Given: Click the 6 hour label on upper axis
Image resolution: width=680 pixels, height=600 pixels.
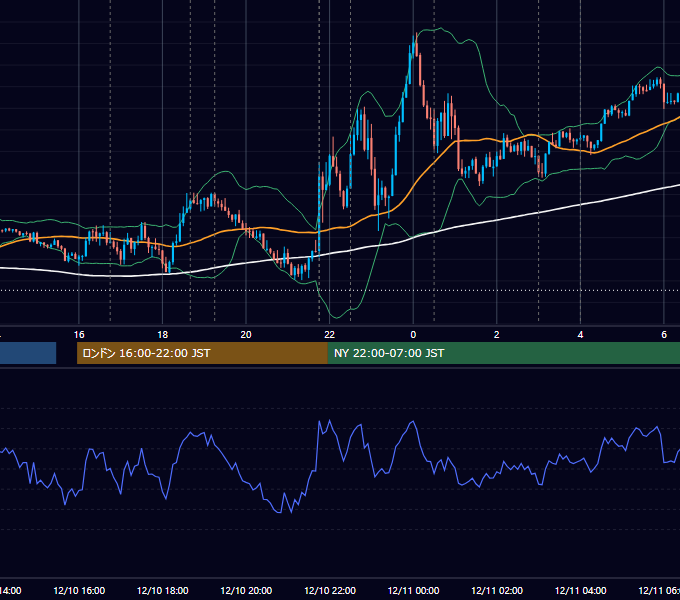Looking at the screenshot, I should point(664,335).
